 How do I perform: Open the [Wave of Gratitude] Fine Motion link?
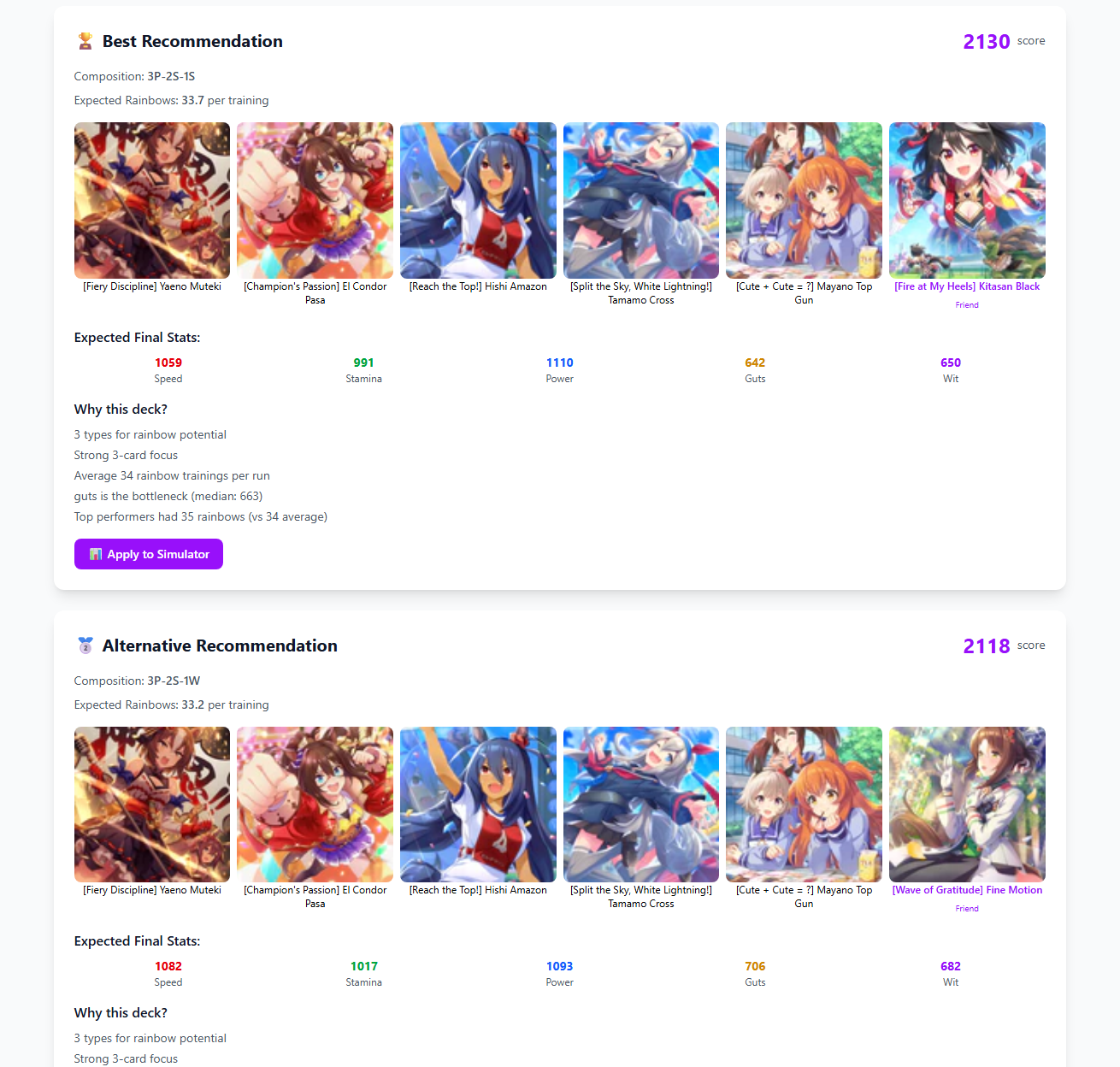(967, 890)
